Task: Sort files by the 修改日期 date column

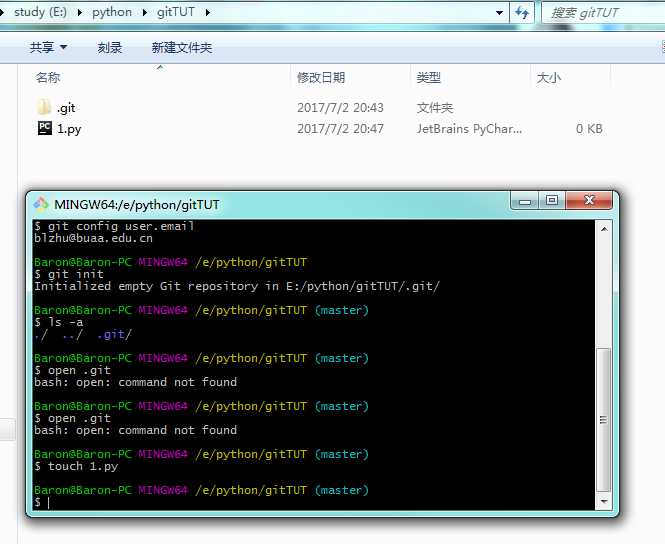Action: coord(321,77)
